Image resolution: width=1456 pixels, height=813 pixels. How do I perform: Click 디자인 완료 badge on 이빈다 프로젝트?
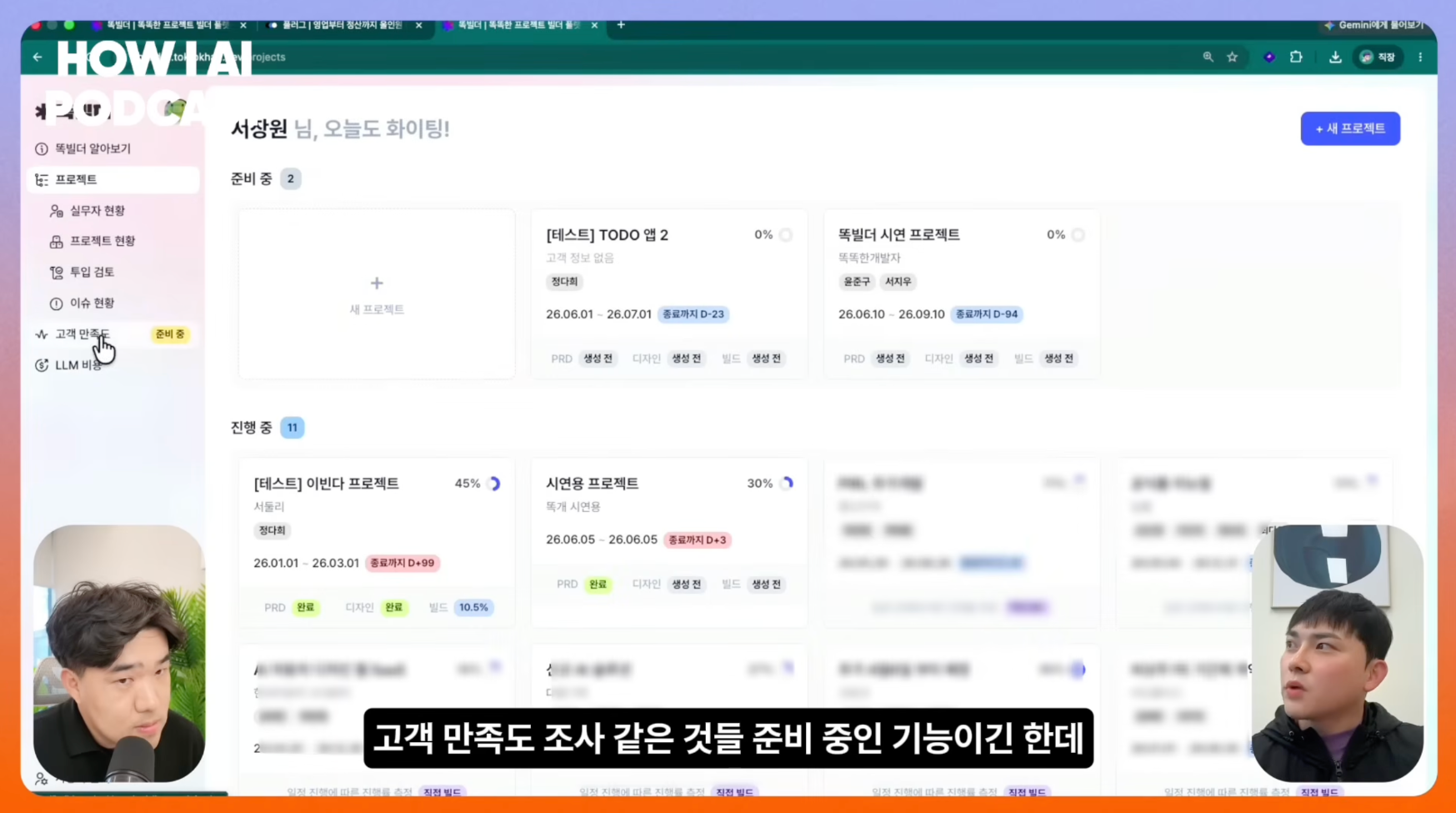click(393, 608)
